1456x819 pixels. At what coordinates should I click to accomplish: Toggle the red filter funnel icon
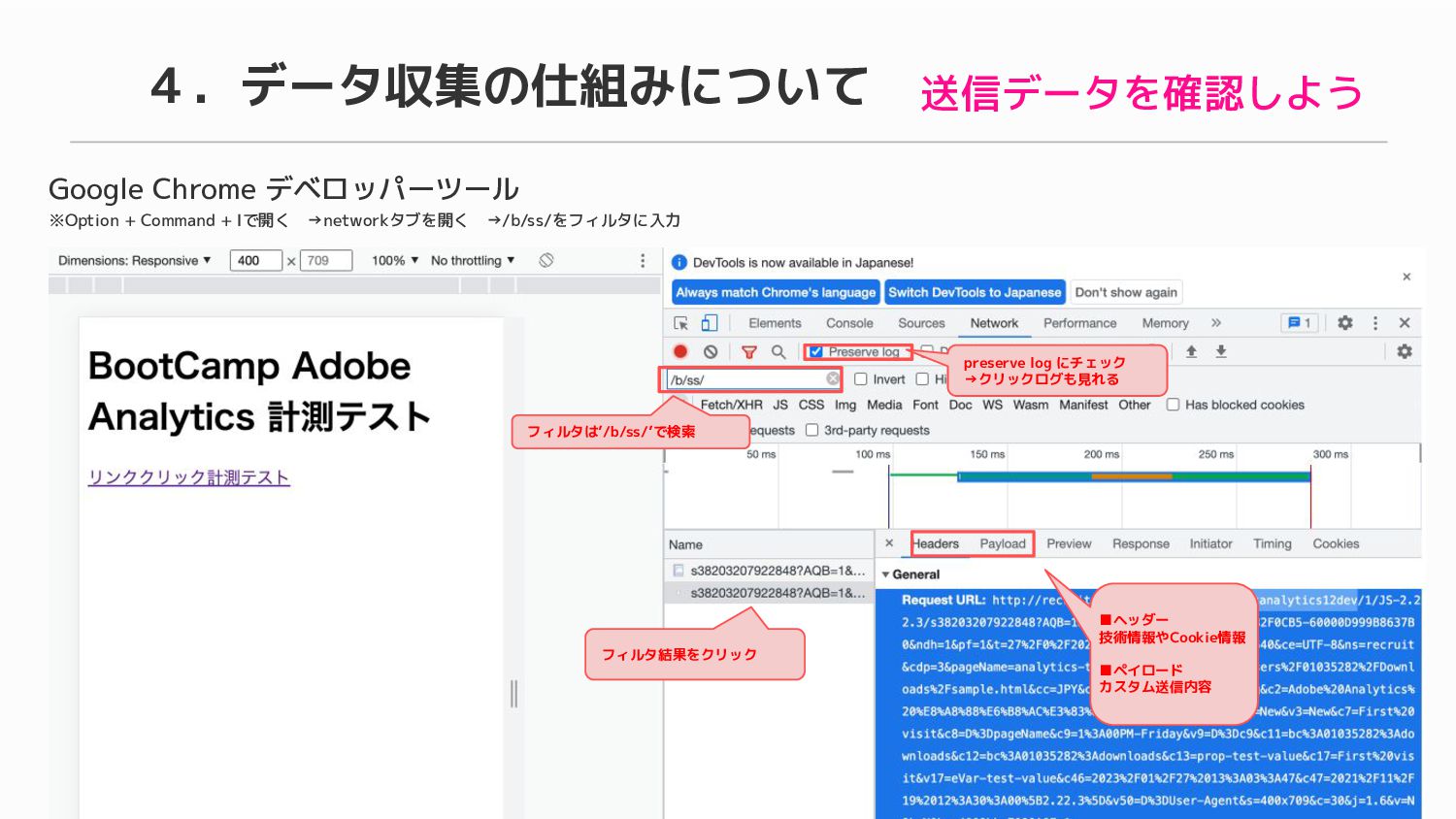[748, 351]
